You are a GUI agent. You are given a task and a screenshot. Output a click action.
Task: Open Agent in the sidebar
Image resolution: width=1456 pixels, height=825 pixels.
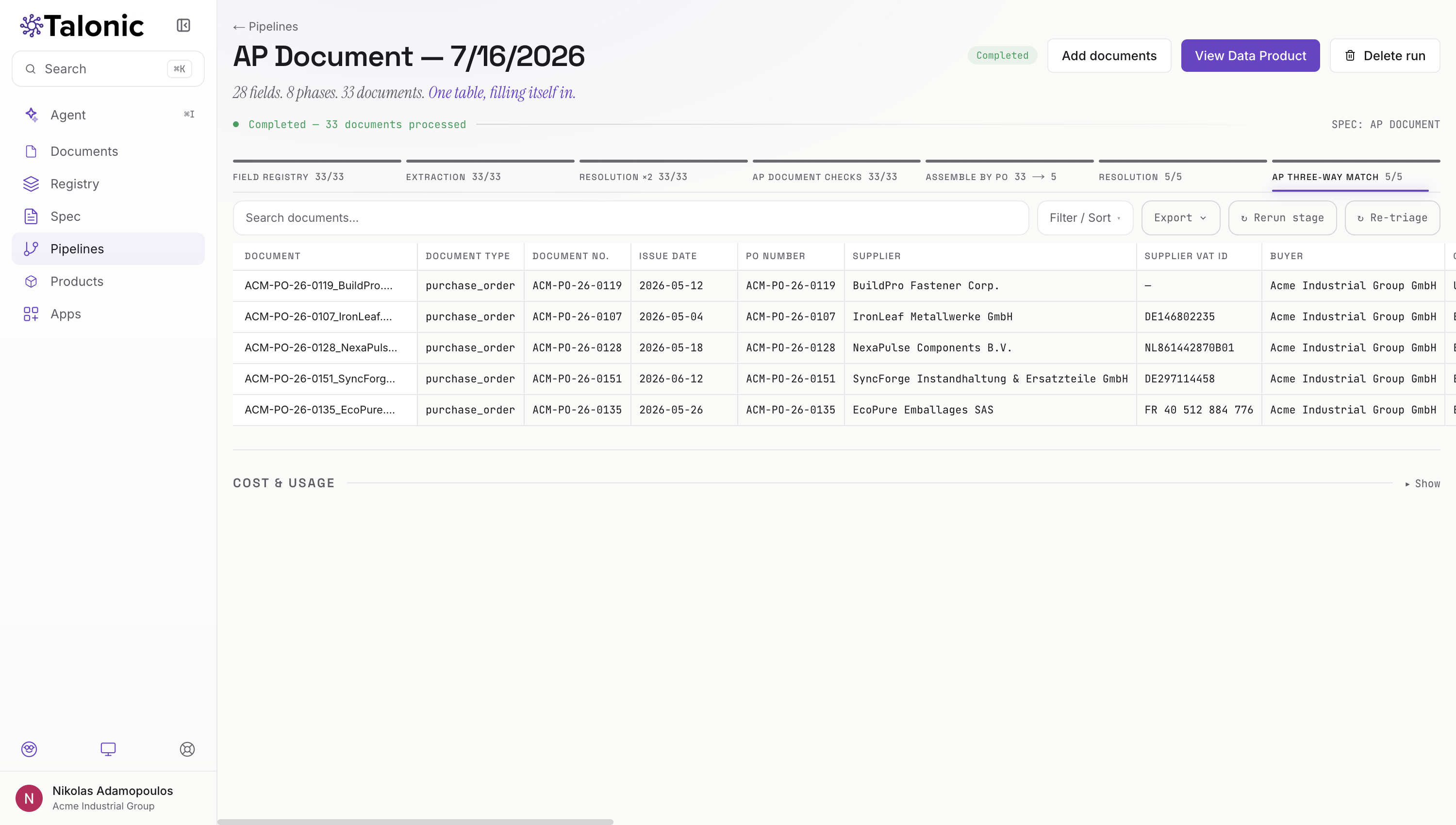(x=108, y=115)
